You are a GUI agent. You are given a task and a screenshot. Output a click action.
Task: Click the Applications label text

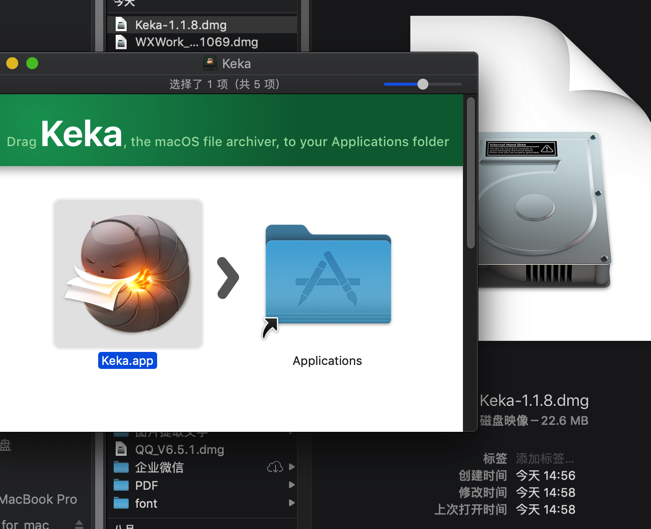click(x=327, y=361)
